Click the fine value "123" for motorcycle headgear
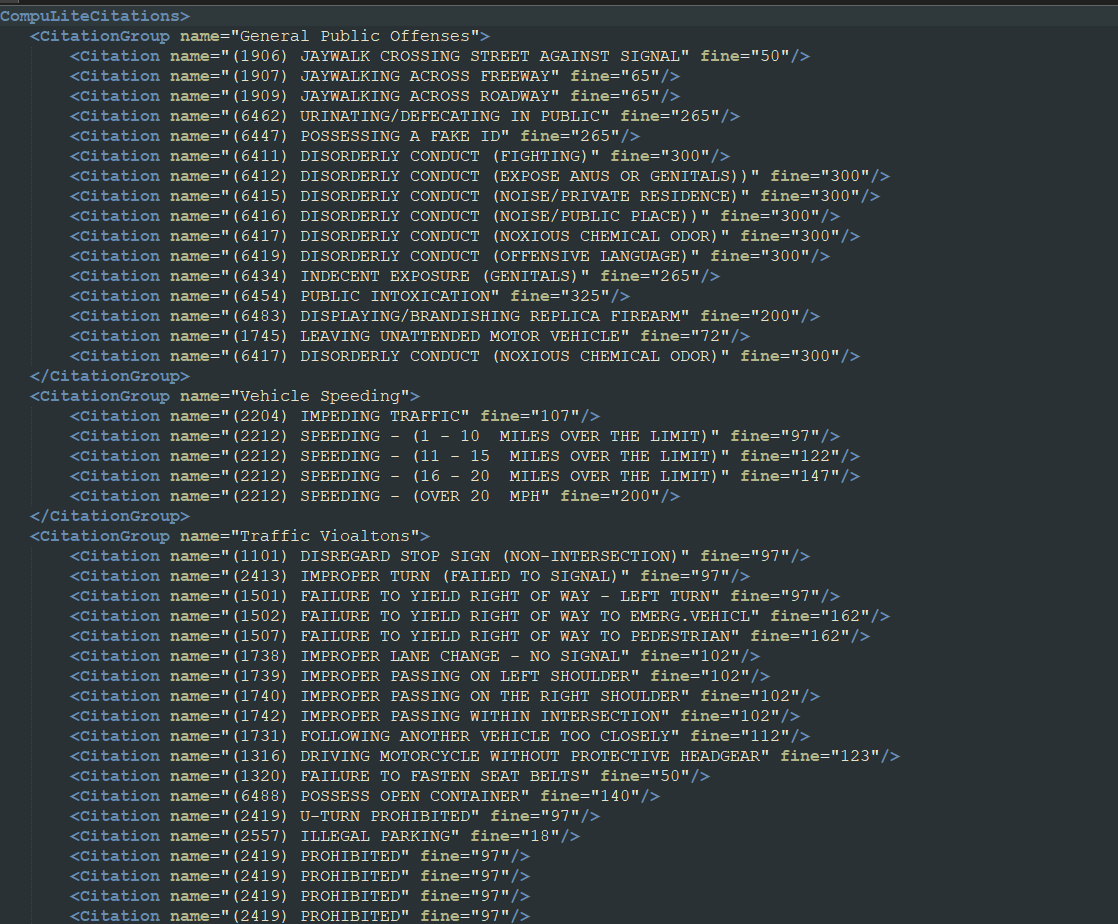The height and width of the screenshot is (924, 1118). pyautogui.click(x=854, y=756)
